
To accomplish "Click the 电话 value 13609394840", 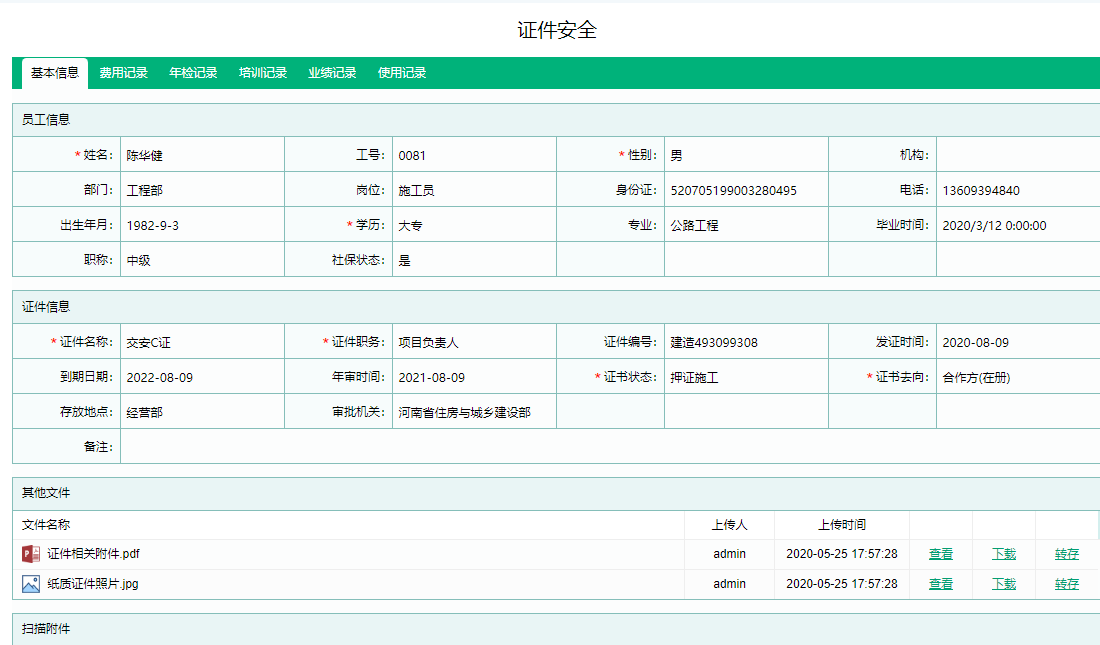I will pos(981,190).
